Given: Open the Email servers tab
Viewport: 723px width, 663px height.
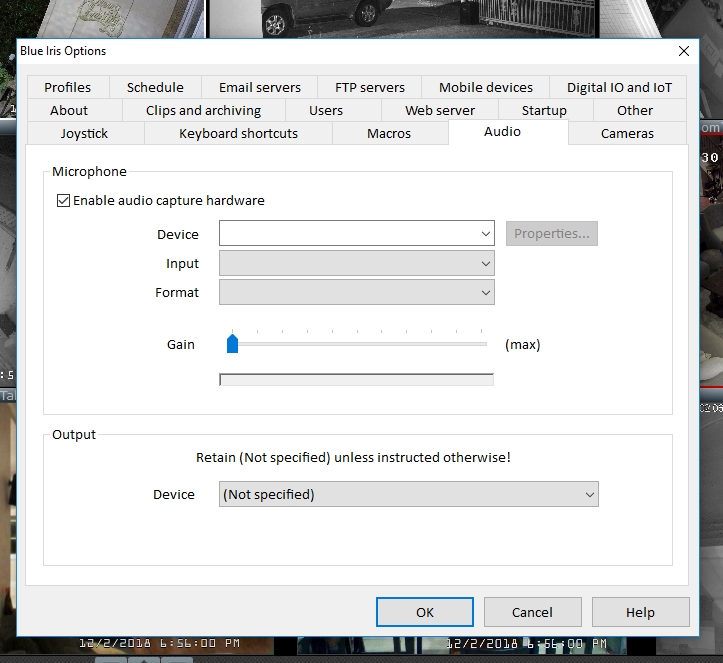Looking at the screenshot, I should pos(260,87).
